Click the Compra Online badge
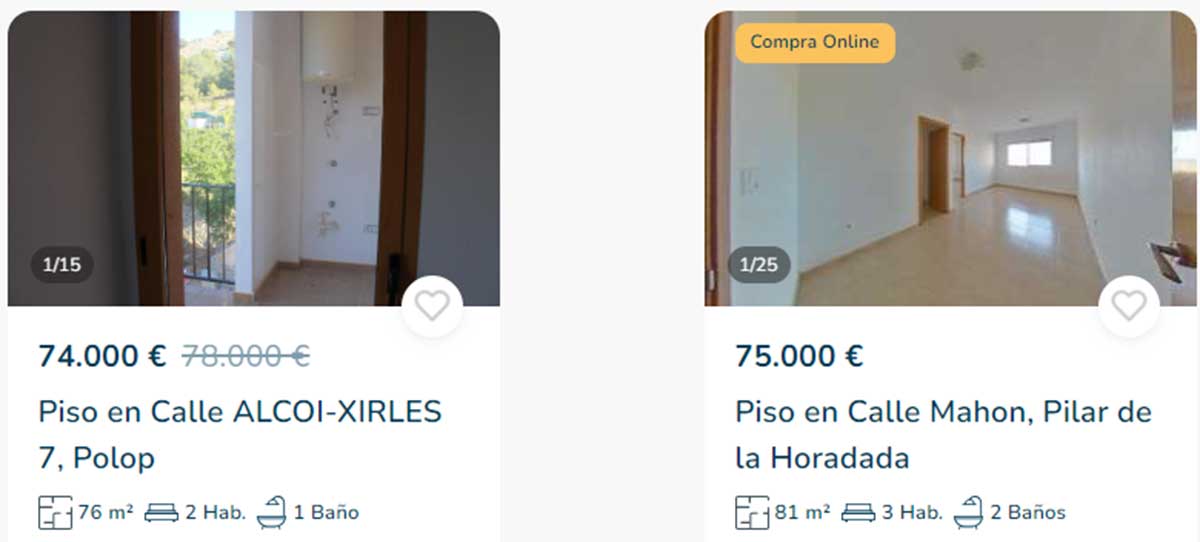The height and width of the screenshot is (542, 1200). point(815,42)
